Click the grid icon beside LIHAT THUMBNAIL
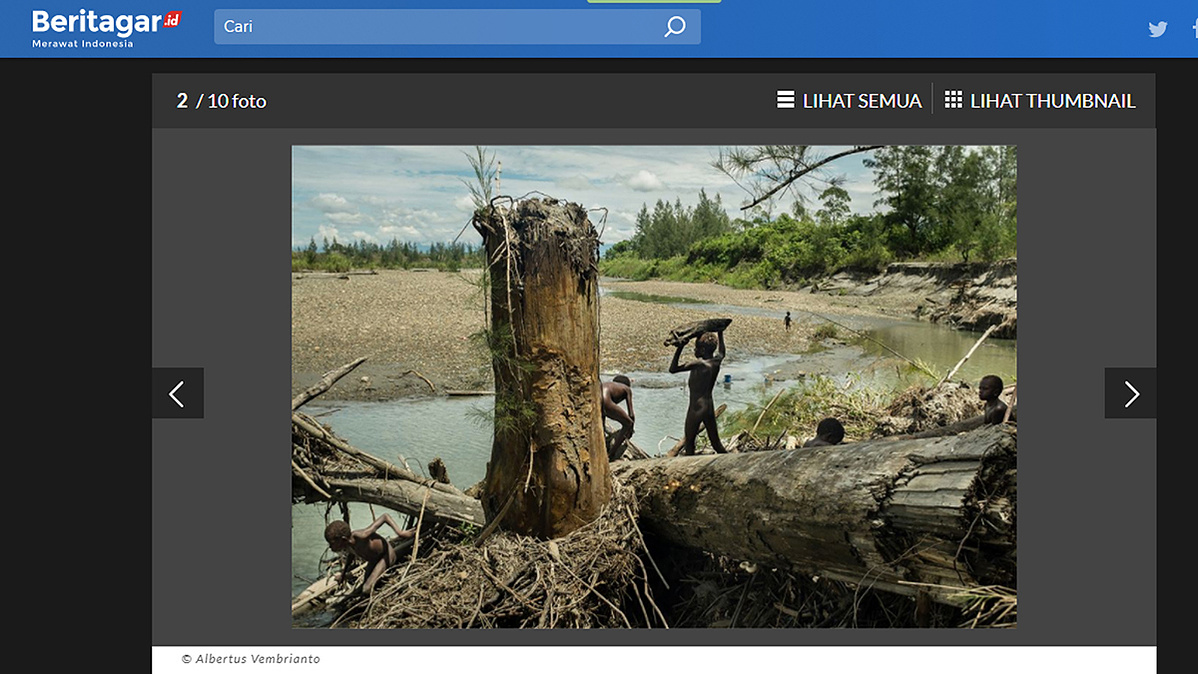 [953, 99]
